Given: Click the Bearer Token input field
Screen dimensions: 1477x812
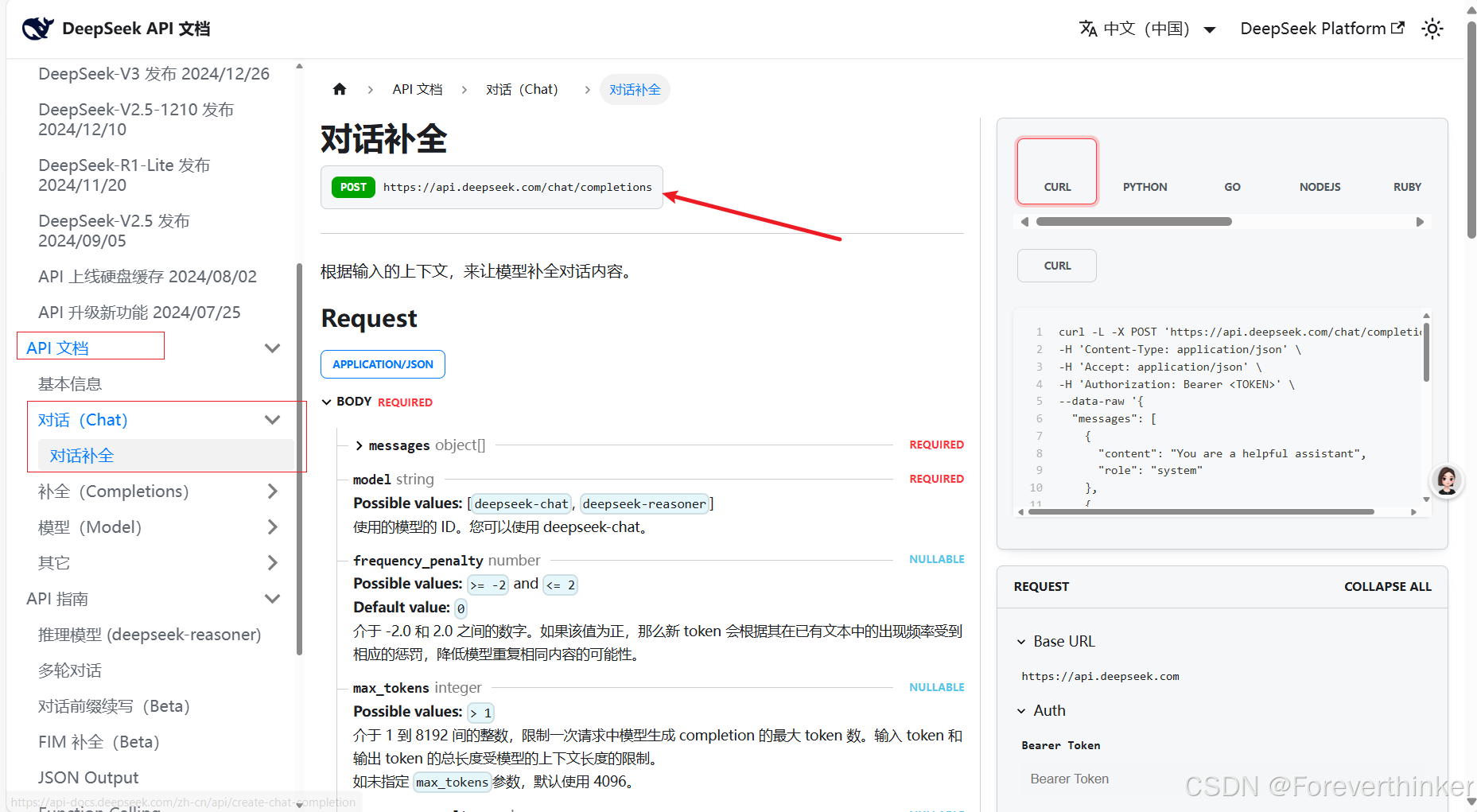Looking at the screenshot, I should [x=1222, y=779].
